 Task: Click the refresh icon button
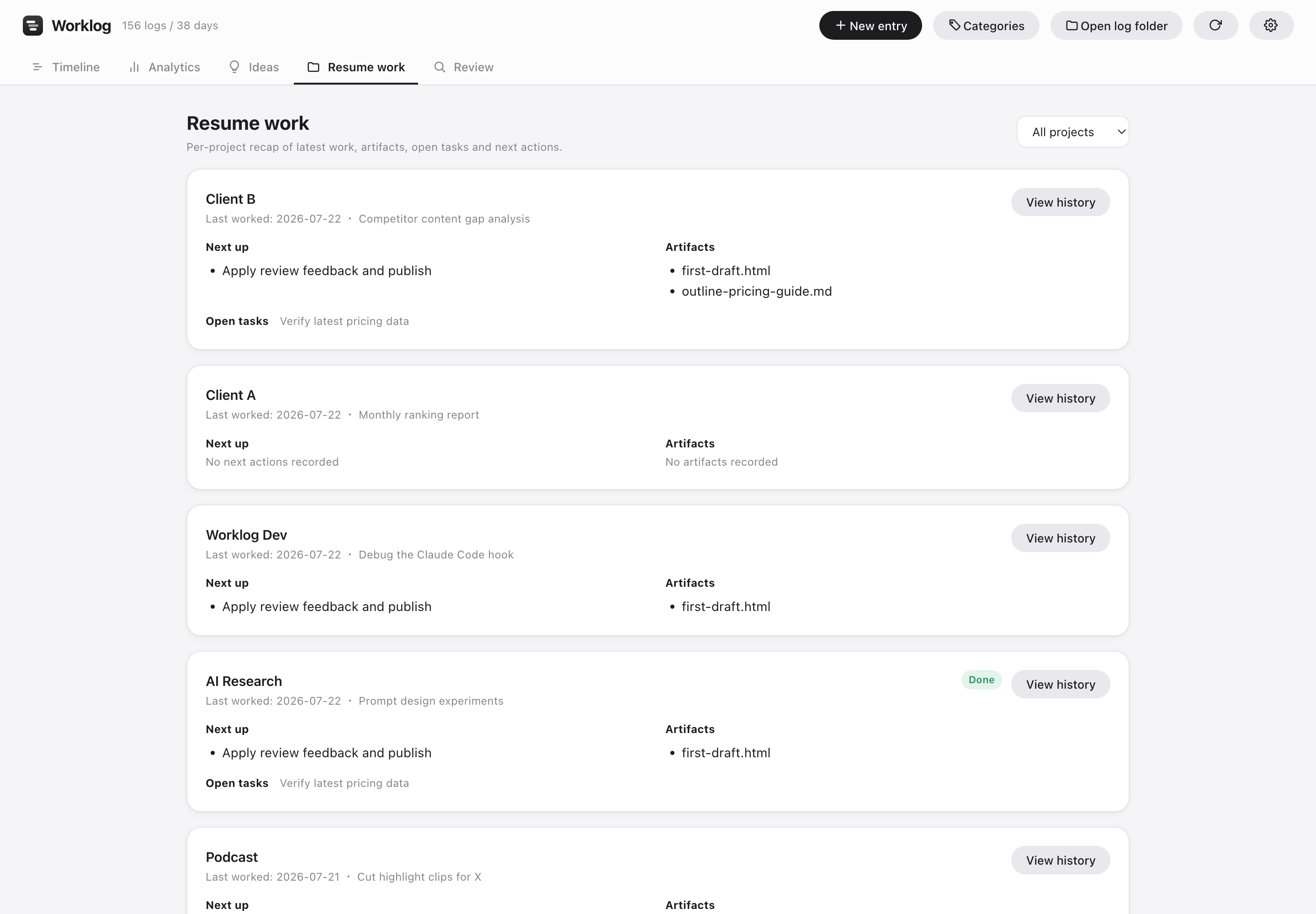click(x=1215, y=25)
